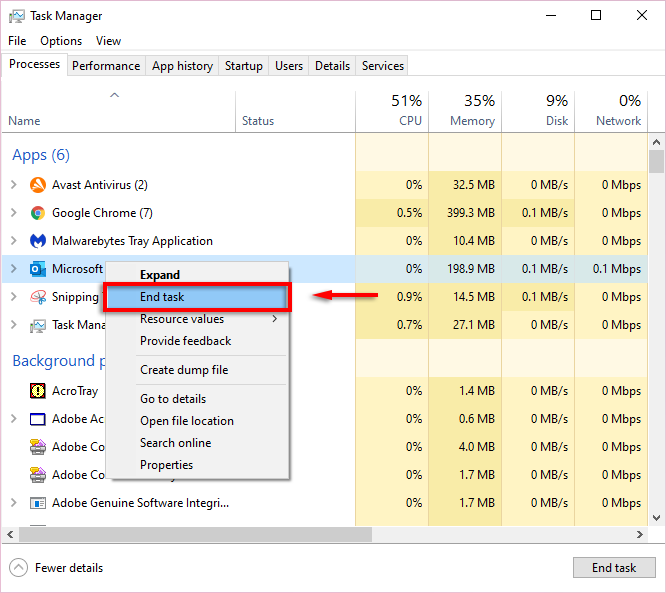666x593 pixels.
Task: Expand the Avast Antivirus process group
Action: pyautogui.click(x=13, y=185)
